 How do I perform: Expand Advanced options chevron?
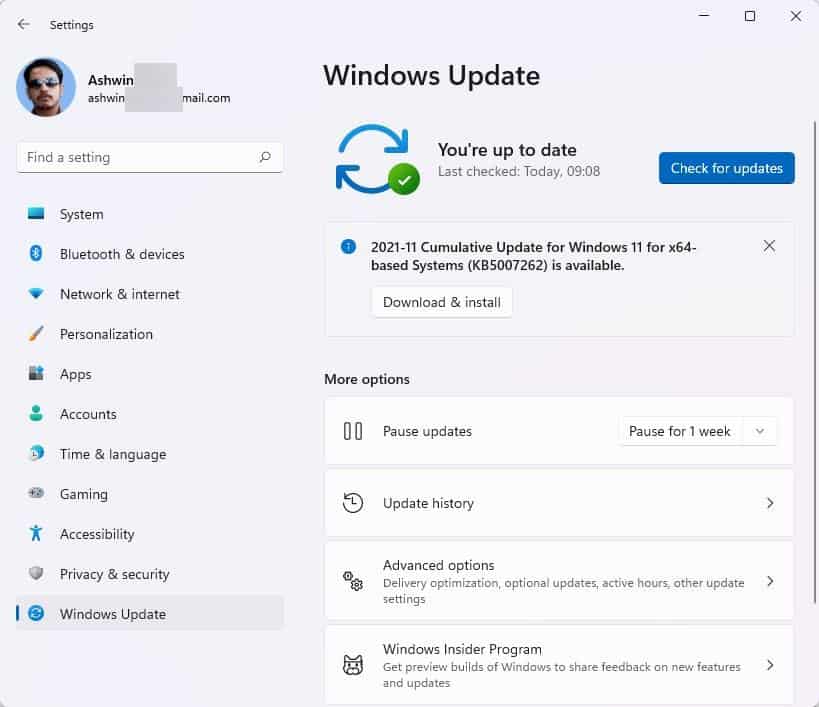pyautogui.click(x=770, y=581)
